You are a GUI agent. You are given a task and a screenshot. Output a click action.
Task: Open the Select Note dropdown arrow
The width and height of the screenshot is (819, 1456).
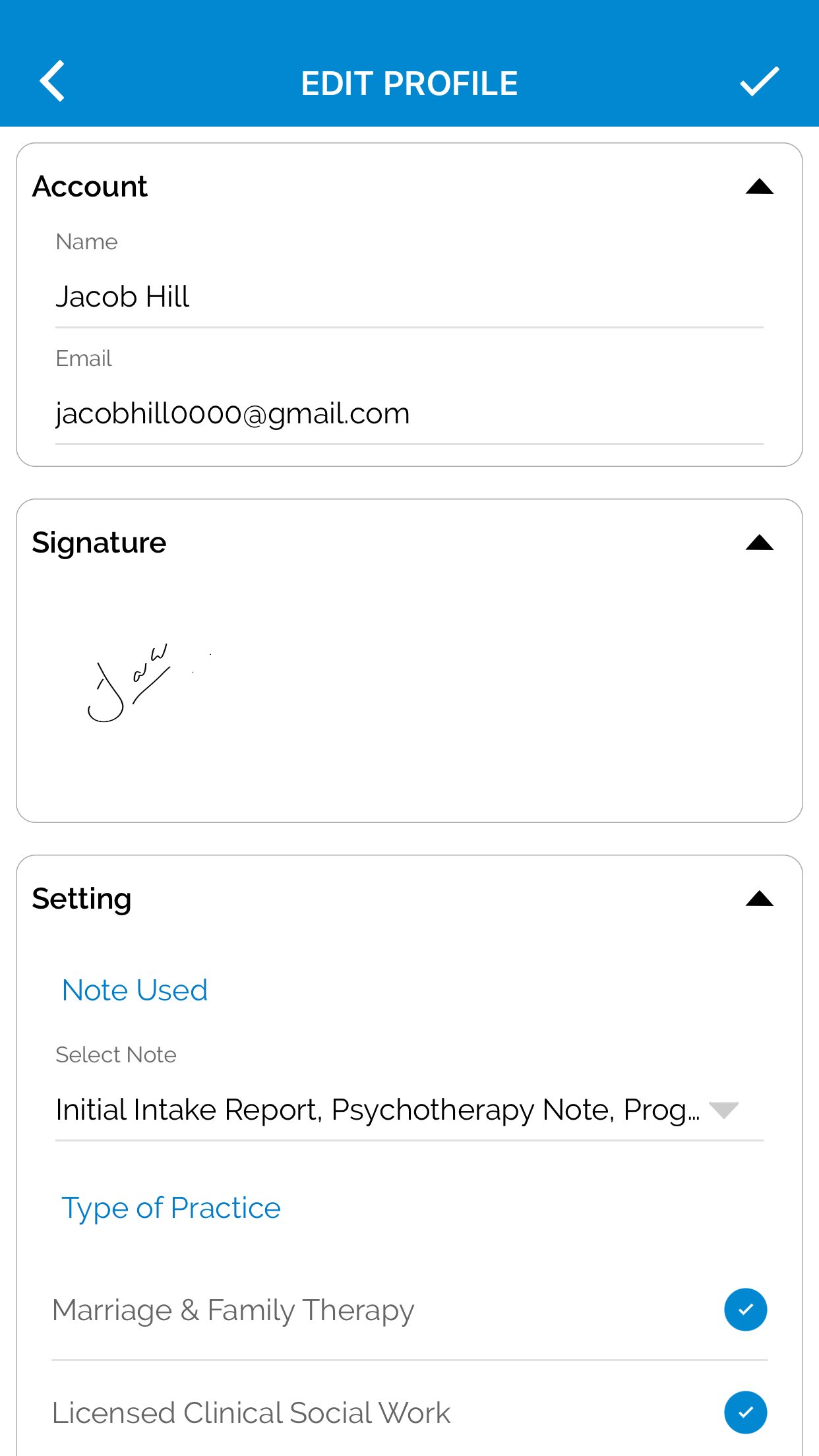723,1110
